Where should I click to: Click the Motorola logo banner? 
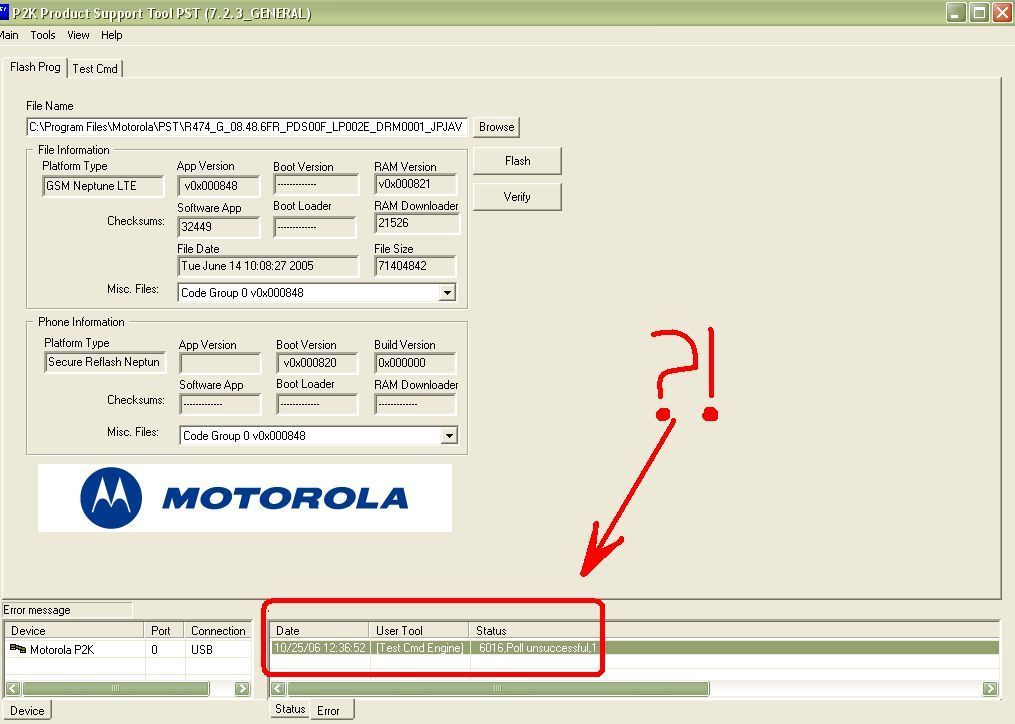click(x=245, y=498)
